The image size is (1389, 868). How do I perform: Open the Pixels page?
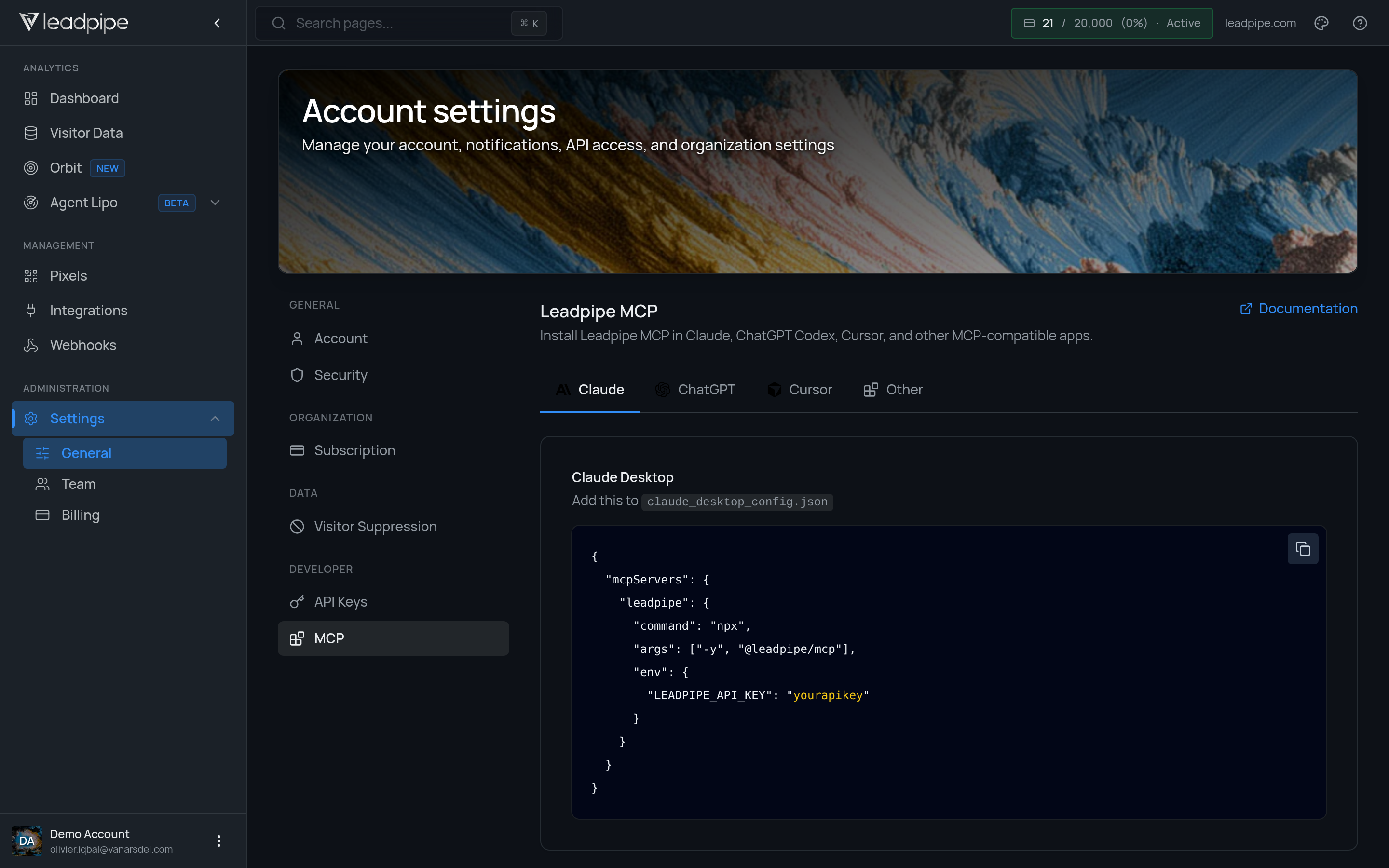(123, 275)
